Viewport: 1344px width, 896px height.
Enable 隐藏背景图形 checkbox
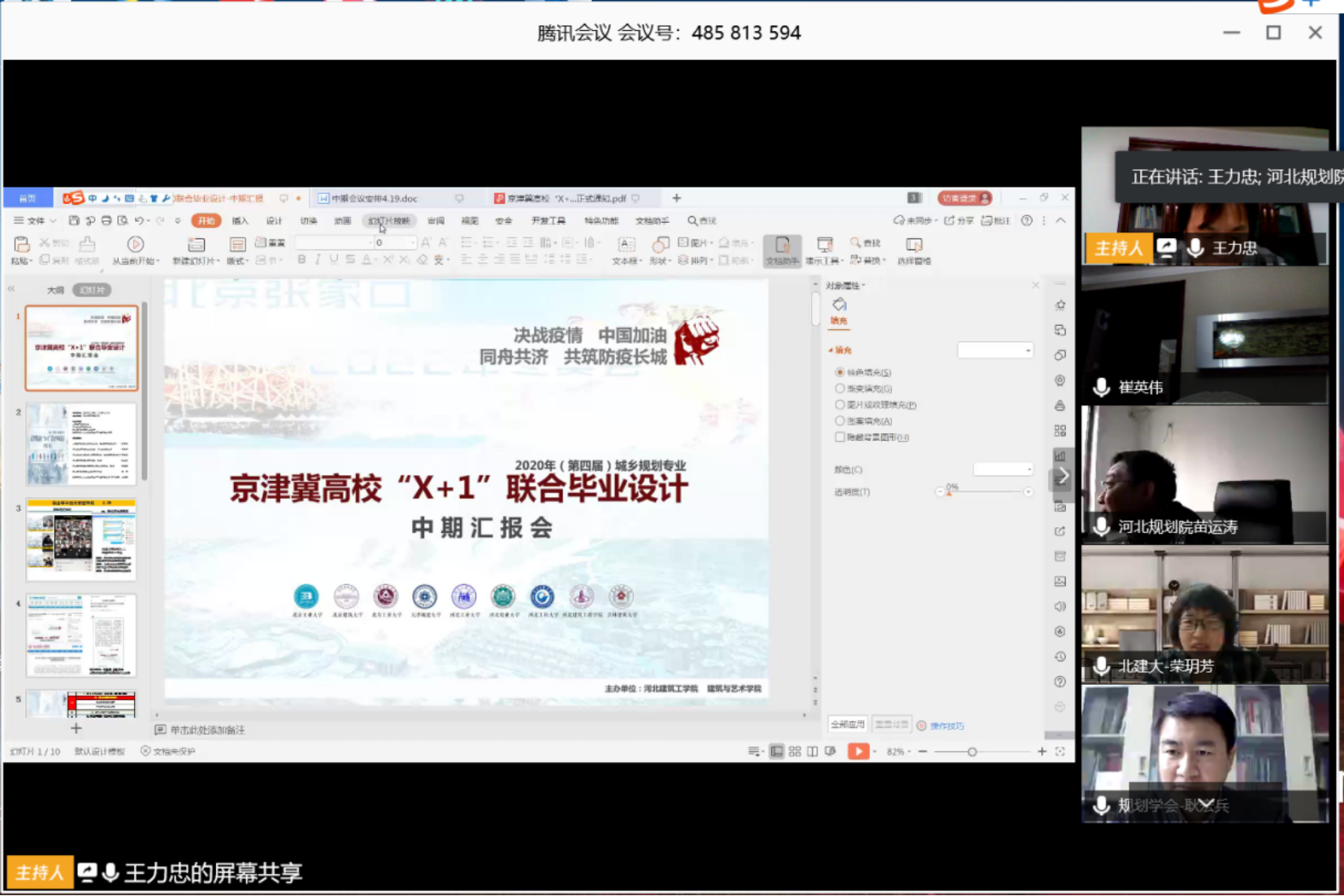pyautogui.click(x=840, y=437)
